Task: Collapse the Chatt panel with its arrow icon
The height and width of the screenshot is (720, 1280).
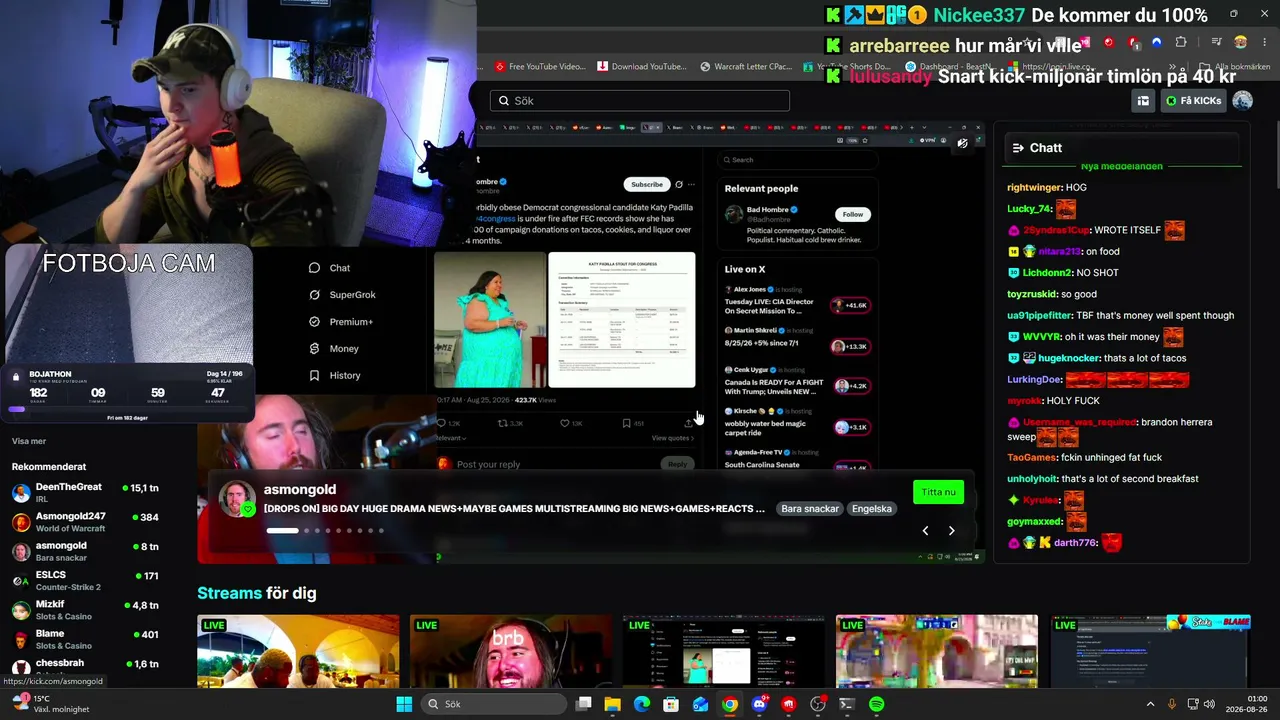Action: (x=1018, y=148)
